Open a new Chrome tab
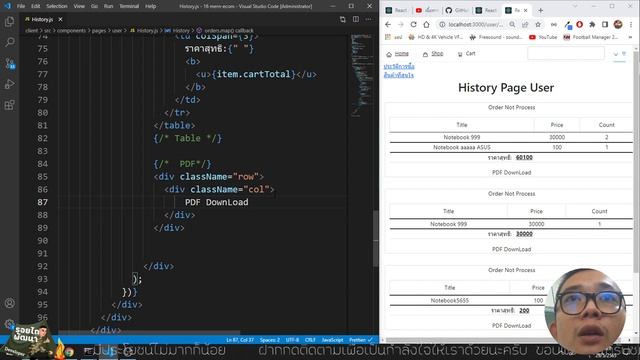 540,10
